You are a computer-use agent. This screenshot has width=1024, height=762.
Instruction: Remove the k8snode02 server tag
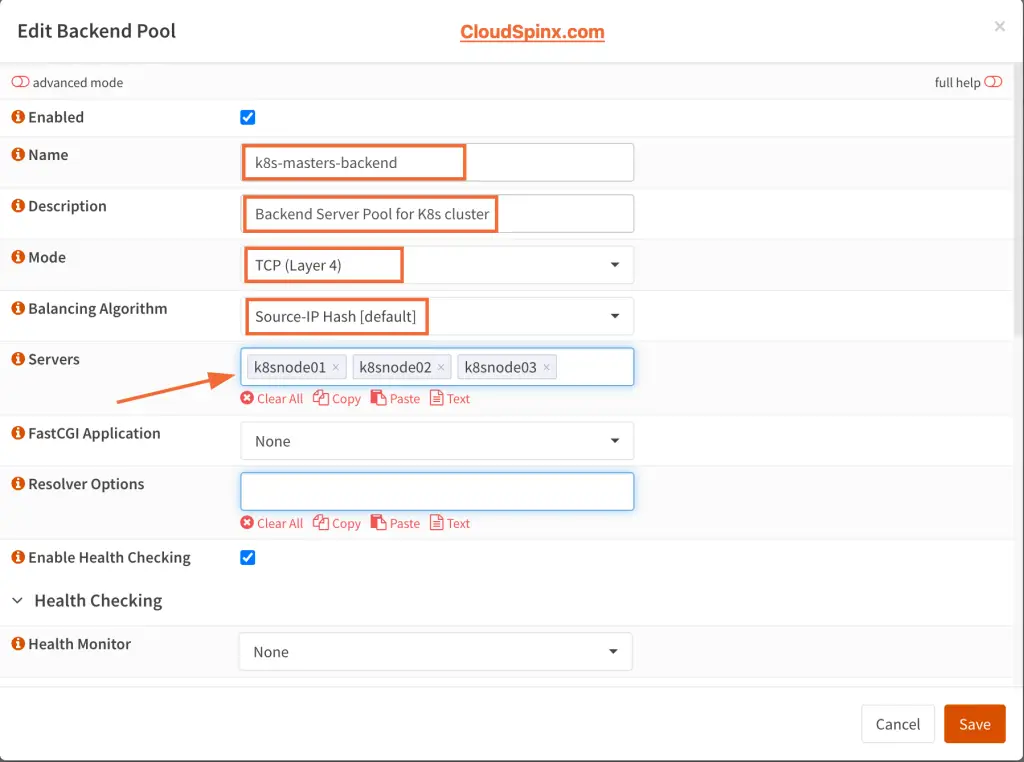(x=441, y=367)
